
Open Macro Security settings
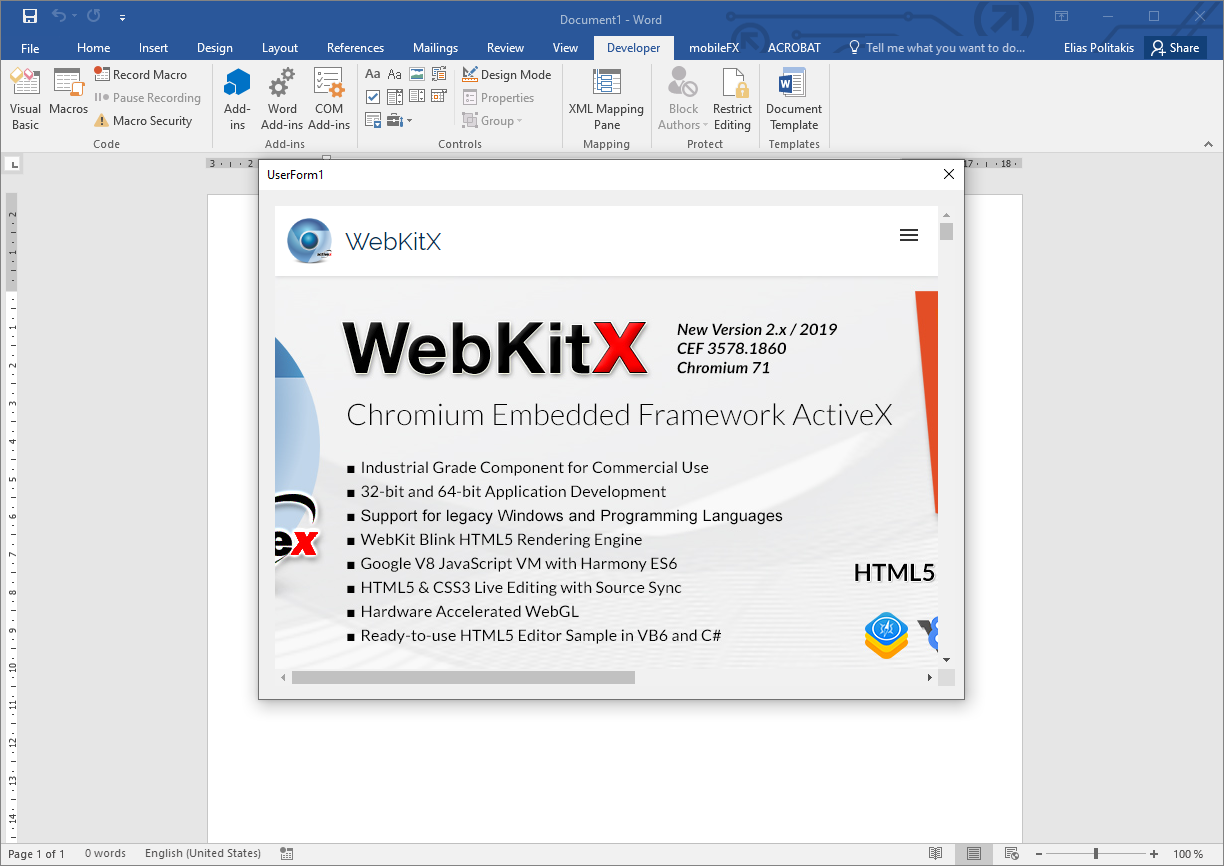click(142, 120)
